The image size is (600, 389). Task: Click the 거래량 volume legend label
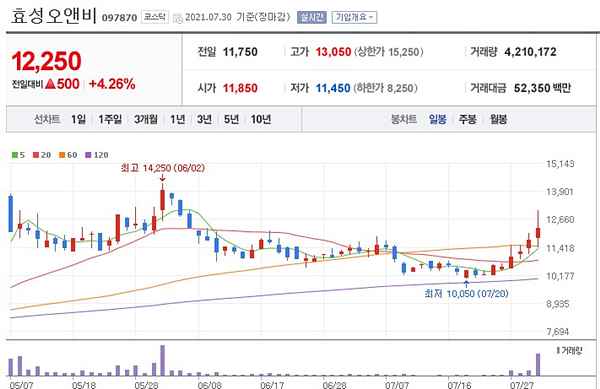[x=569, y=350]
